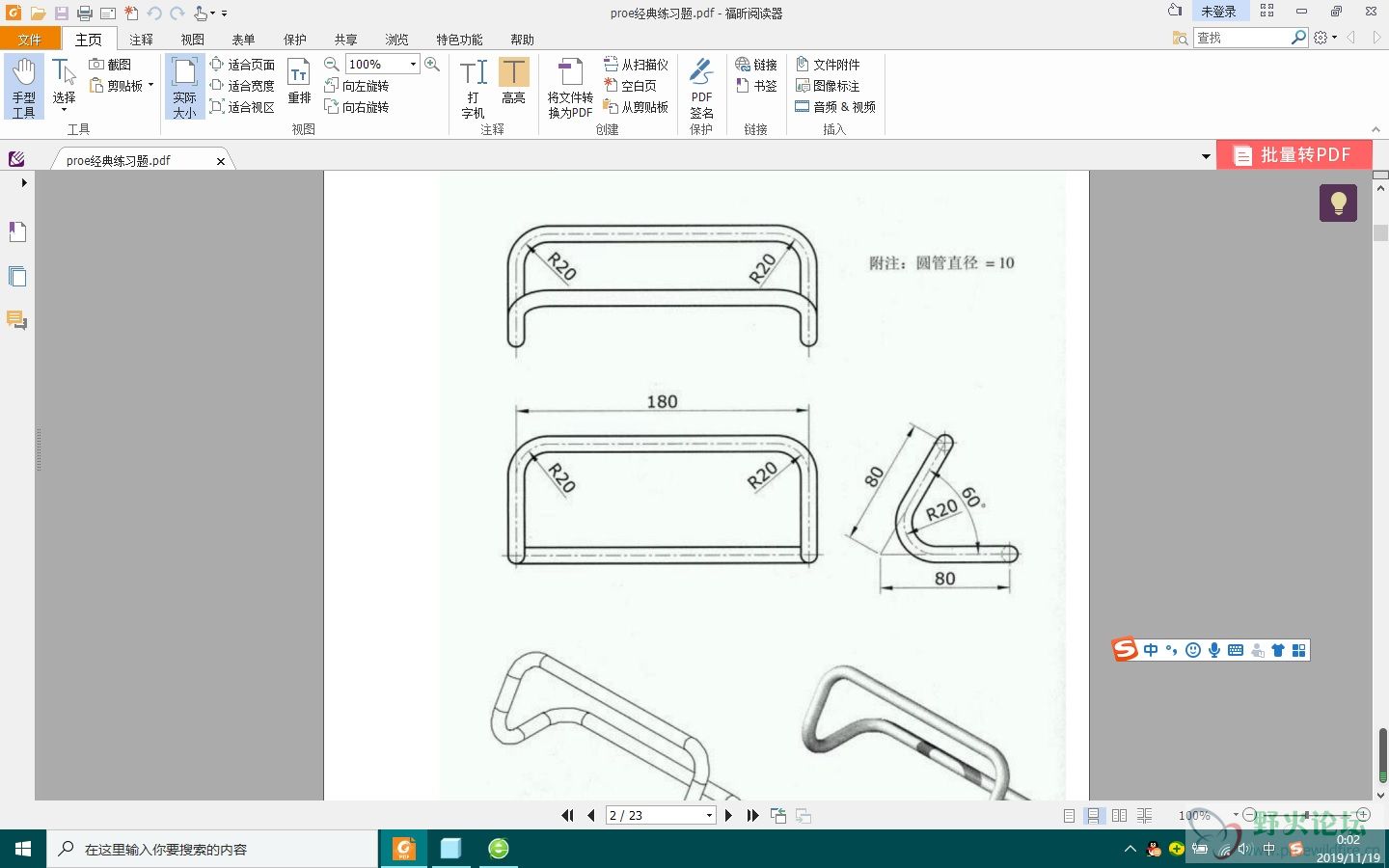Viewport: 1389px width, 868px height.
Task: Click the ribbon zoom in magnifier
Action: (x=432, y=64)
